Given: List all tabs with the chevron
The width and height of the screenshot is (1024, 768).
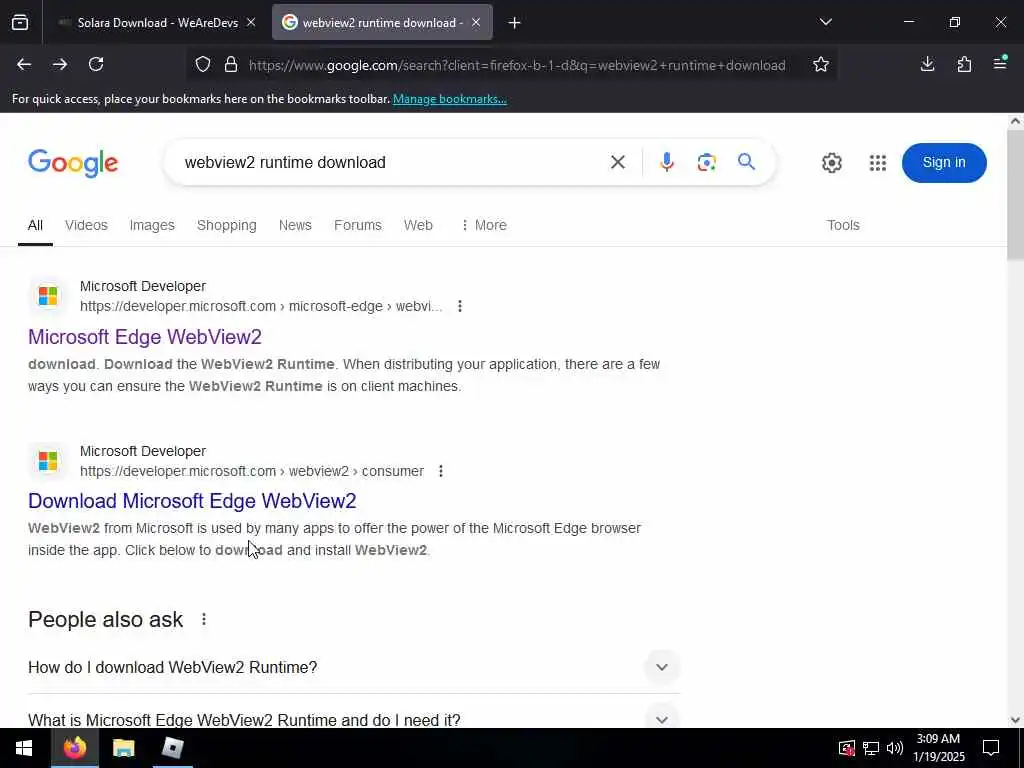Looking at the screenshot, I should [825, 22].
